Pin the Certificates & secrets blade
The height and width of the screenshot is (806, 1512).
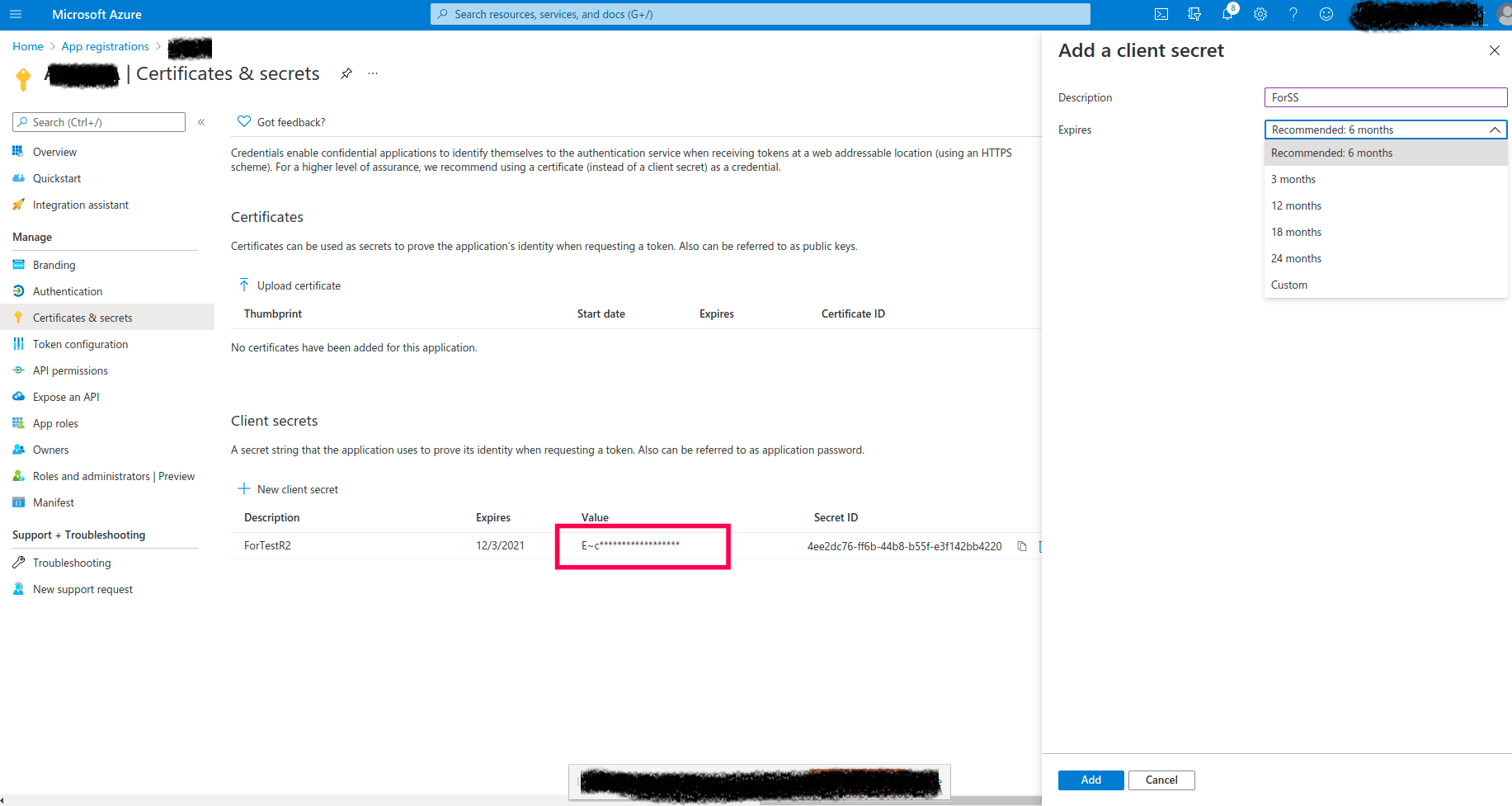346,73
